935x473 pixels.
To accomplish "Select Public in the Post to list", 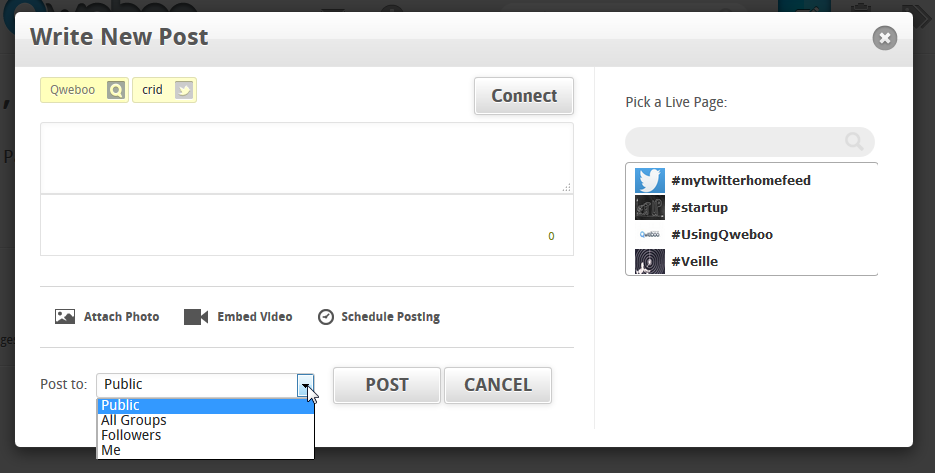I will point(121,405).
